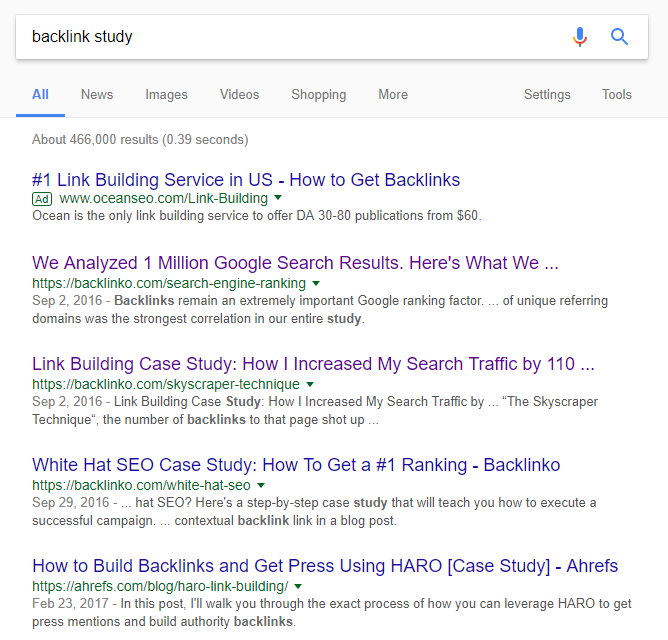Open 'White Hat SEO Case Study' result
Viewport: 668px width, 640px height.
(296, 465)
